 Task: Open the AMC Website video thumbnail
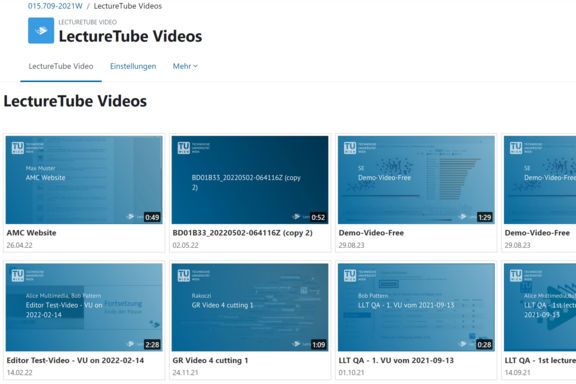coord(84,180)
